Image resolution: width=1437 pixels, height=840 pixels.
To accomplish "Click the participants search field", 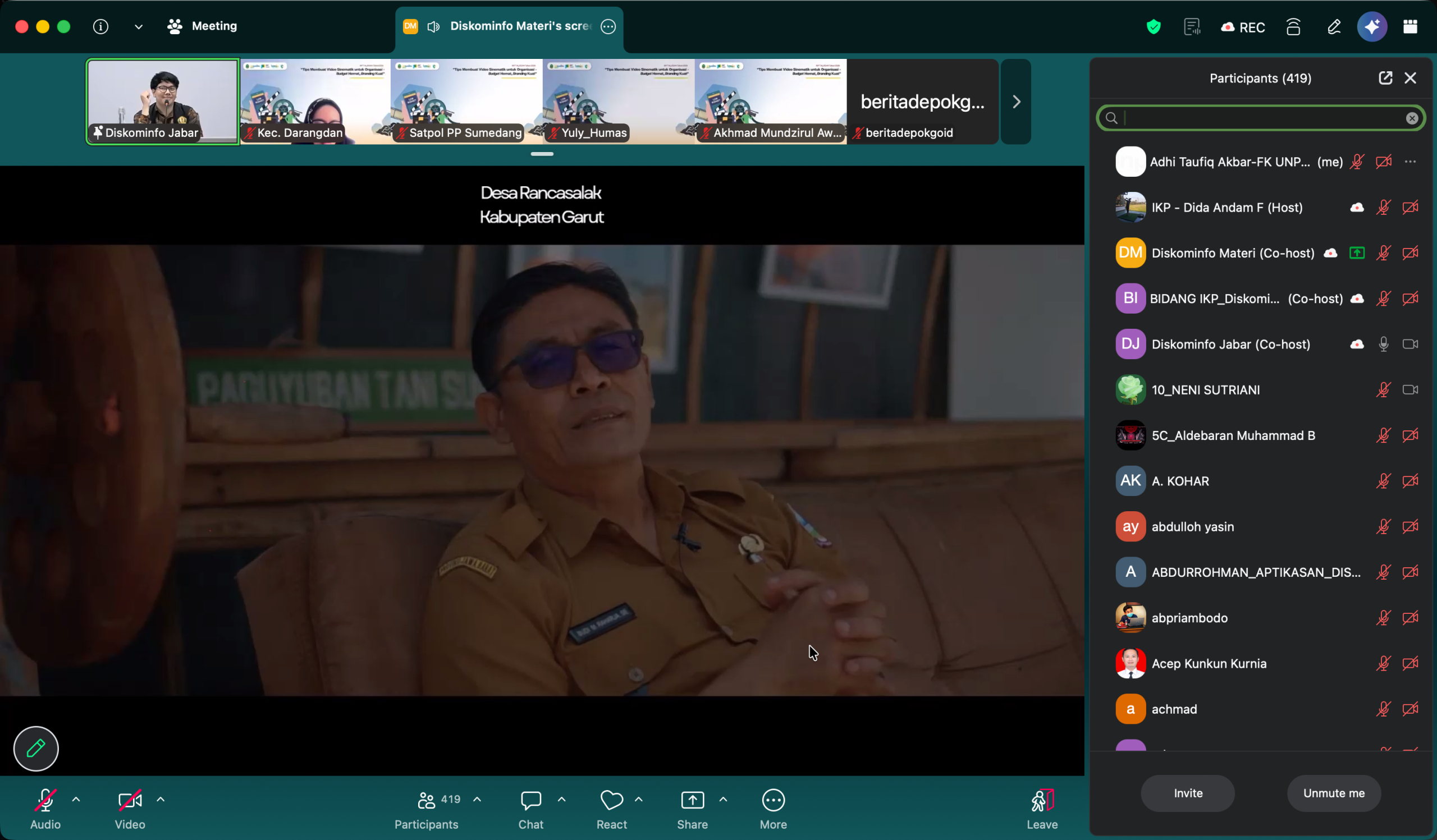I will point(1243,118).
